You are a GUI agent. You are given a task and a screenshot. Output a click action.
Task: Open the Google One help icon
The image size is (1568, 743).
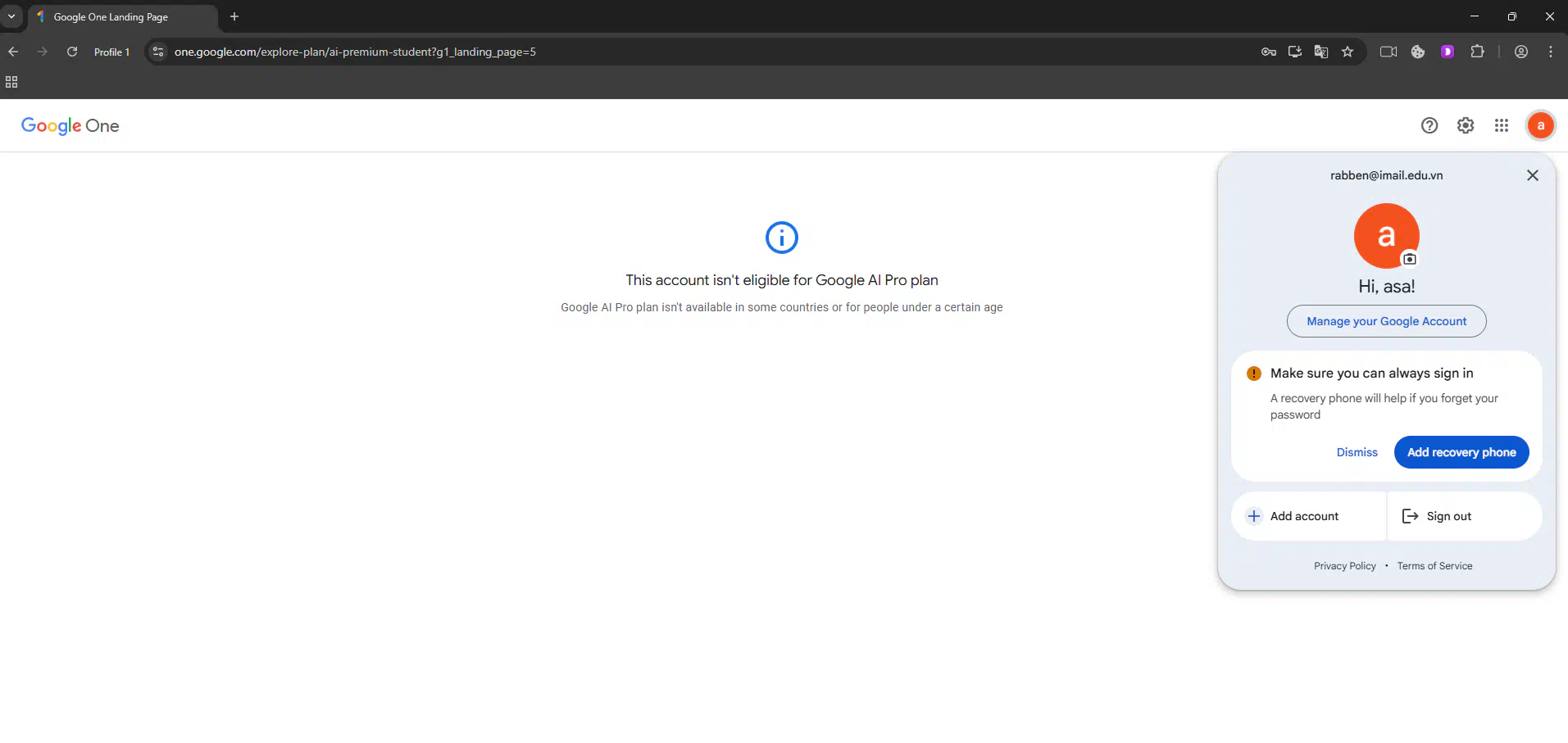1429,125
